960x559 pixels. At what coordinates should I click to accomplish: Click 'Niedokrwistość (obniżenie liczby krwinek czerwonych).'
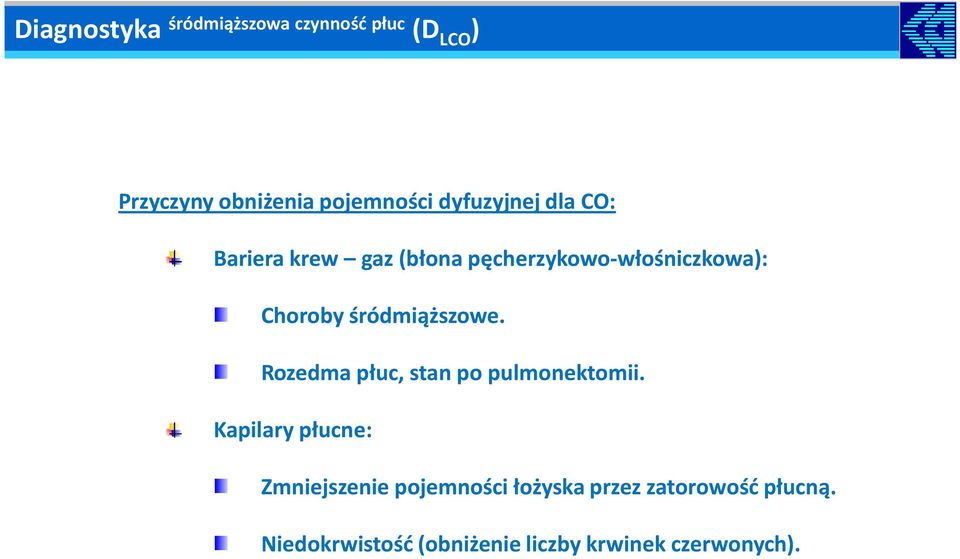tap(530, 544)
